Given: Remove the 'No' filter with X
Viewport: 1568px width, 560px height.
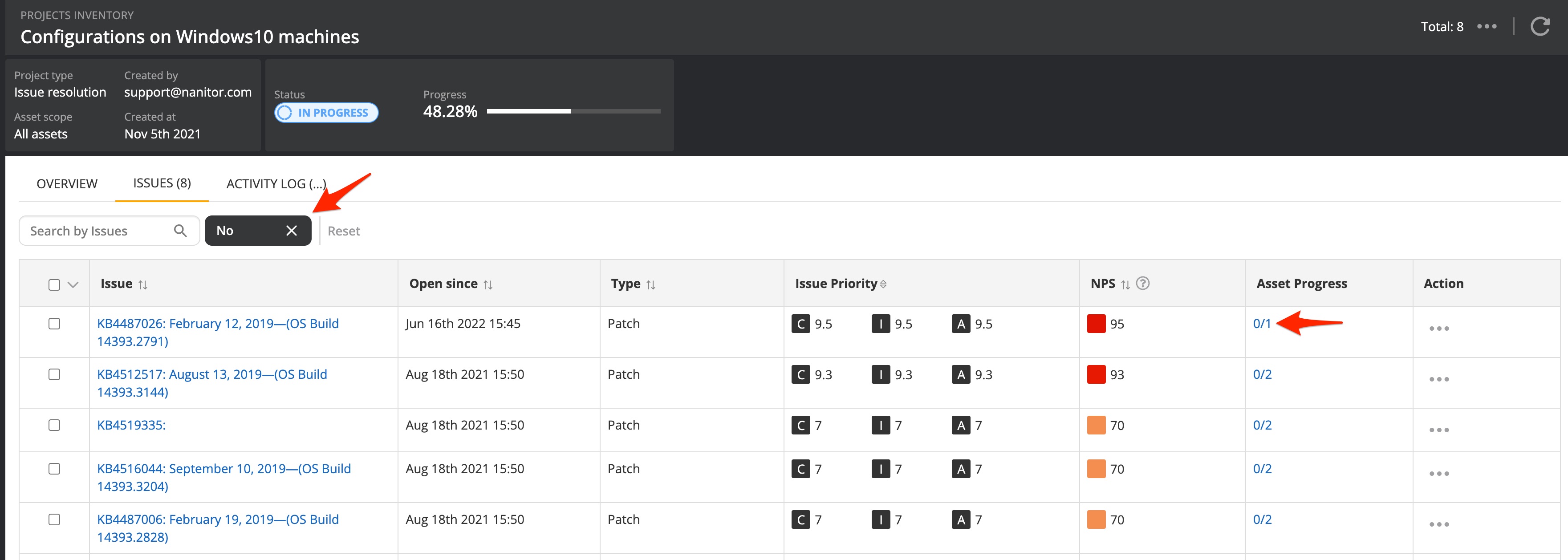Looking at the screenshot, I should pos(292,231).
